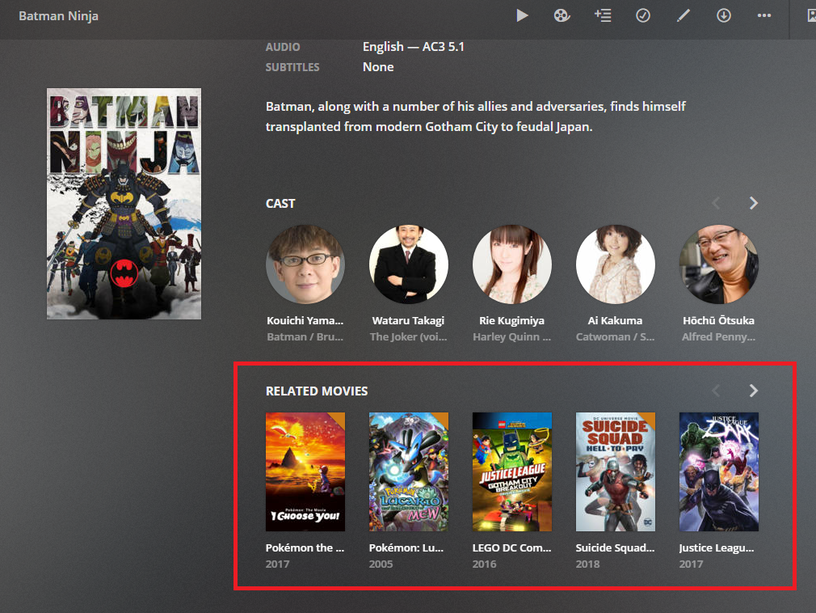
Task: Open the three-dot more options menu
Action: click(x=764, y=16)
